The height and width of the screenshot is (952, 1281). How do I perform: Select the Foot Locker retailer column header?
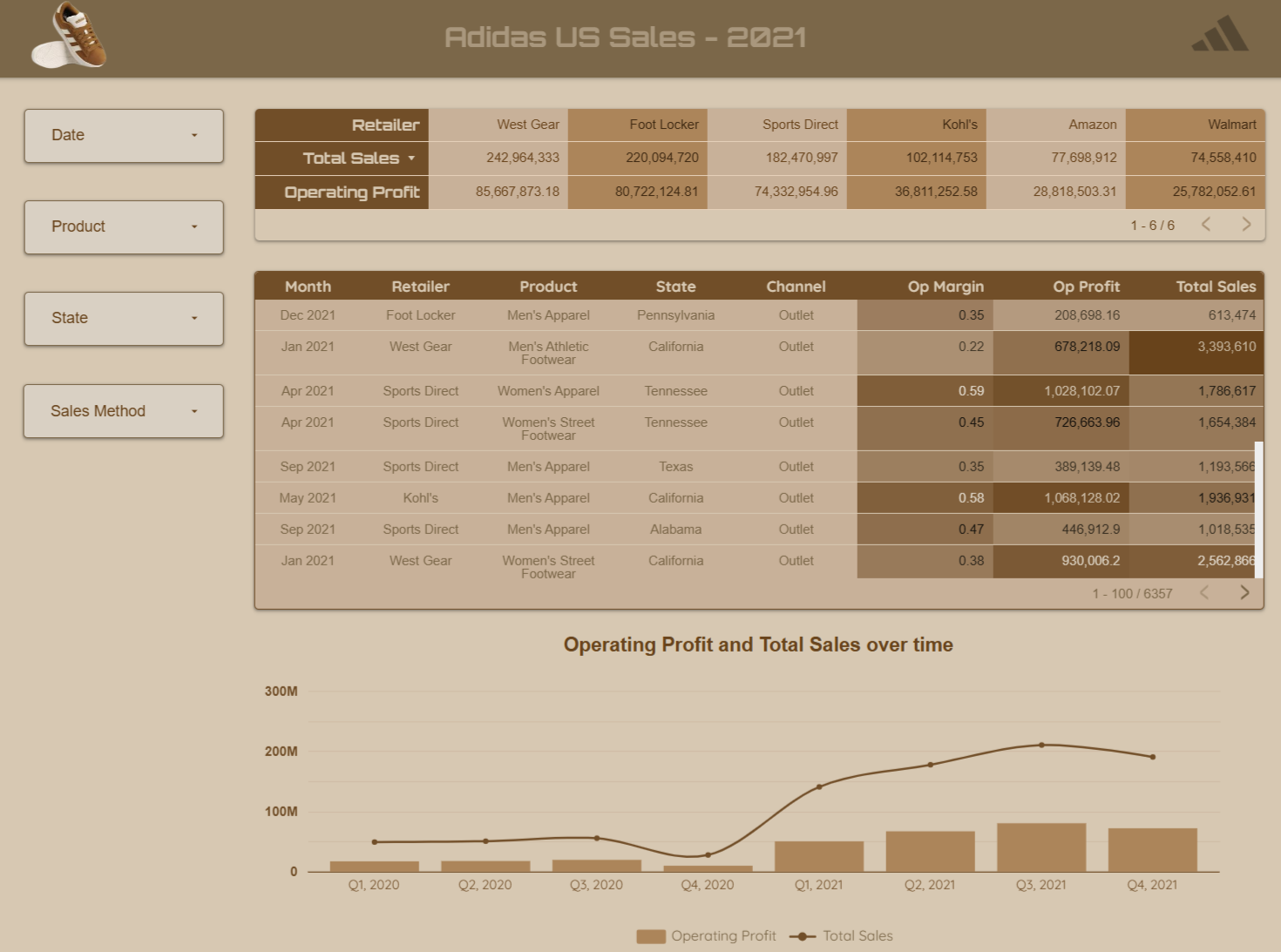coord(637,125)
